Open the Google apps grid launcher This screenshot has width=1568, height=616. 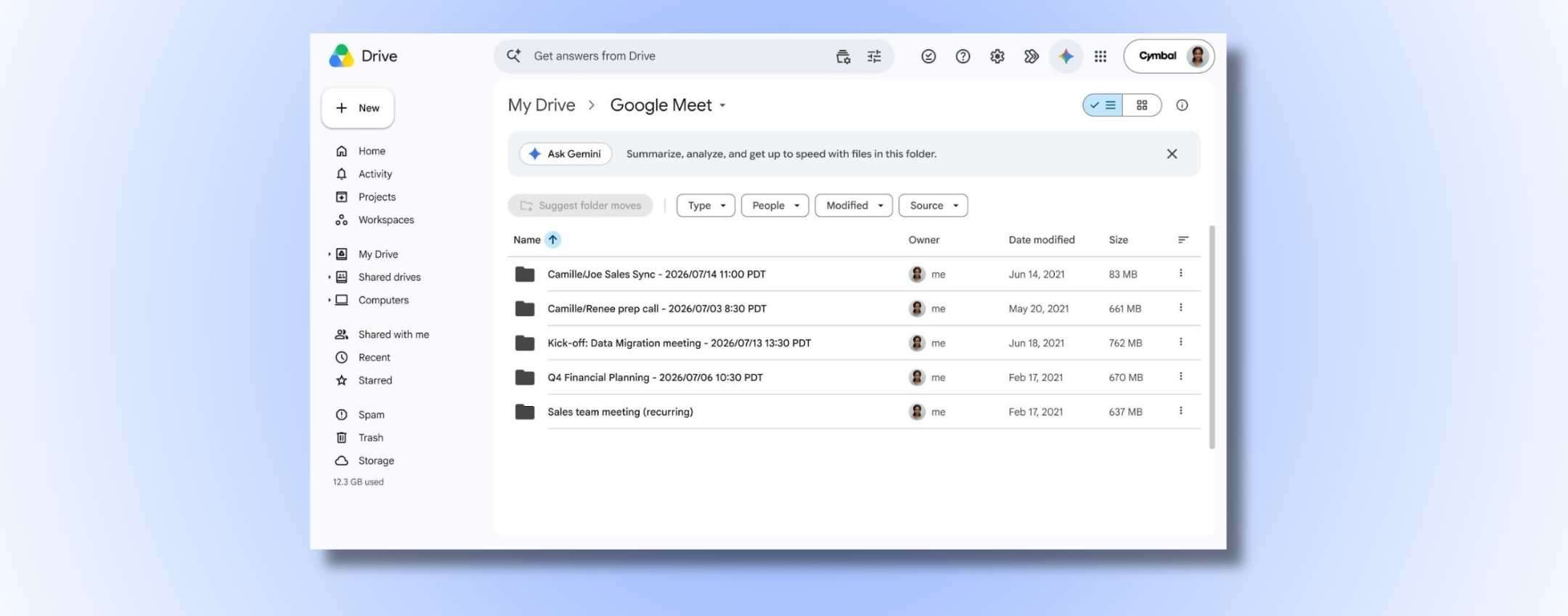coord(1101,57)
